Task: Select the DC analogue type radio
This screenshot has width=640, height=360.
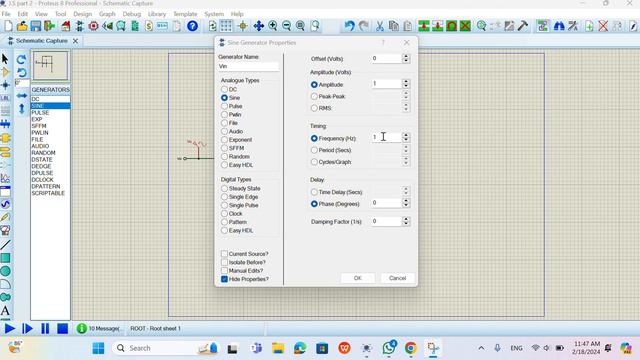Action: tap(224, 89)
